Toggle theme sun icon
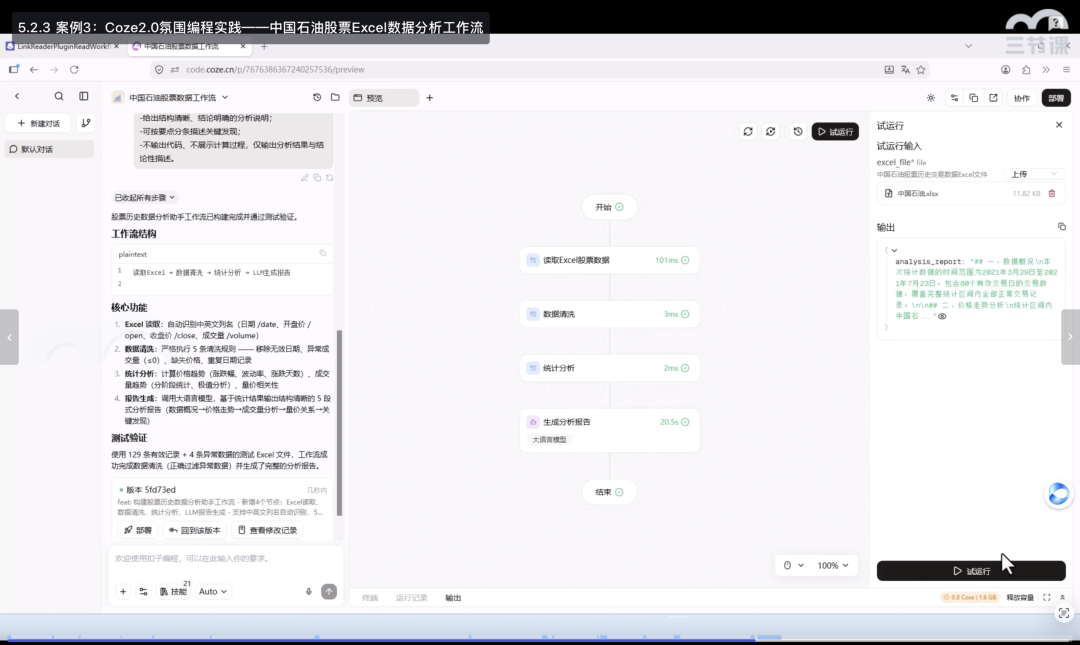Screen dimensions: 1080x645 pyautogui.click(x=931, y=98)
